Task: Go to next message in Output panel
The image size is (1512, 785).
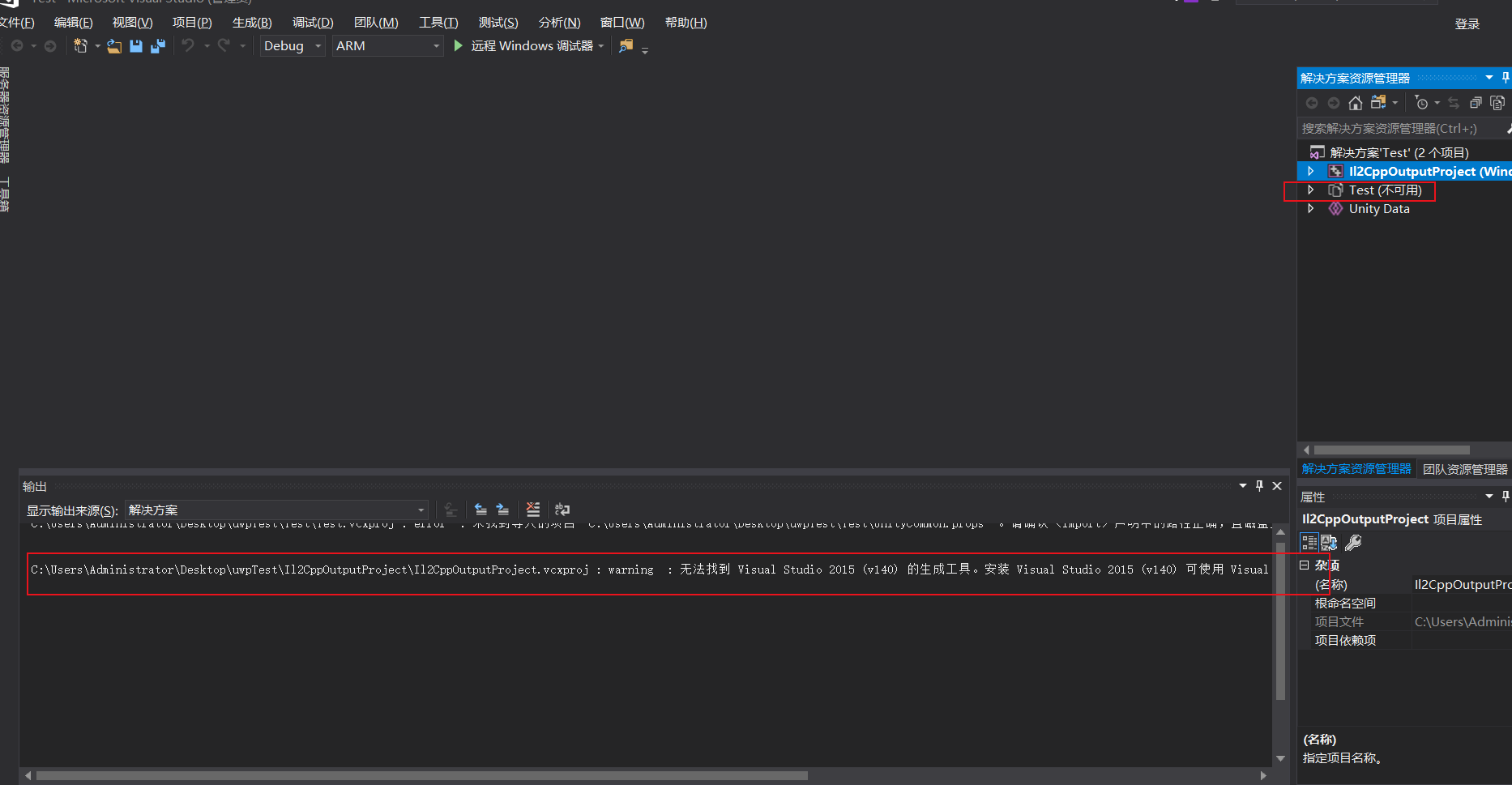Action: (502, 510)
